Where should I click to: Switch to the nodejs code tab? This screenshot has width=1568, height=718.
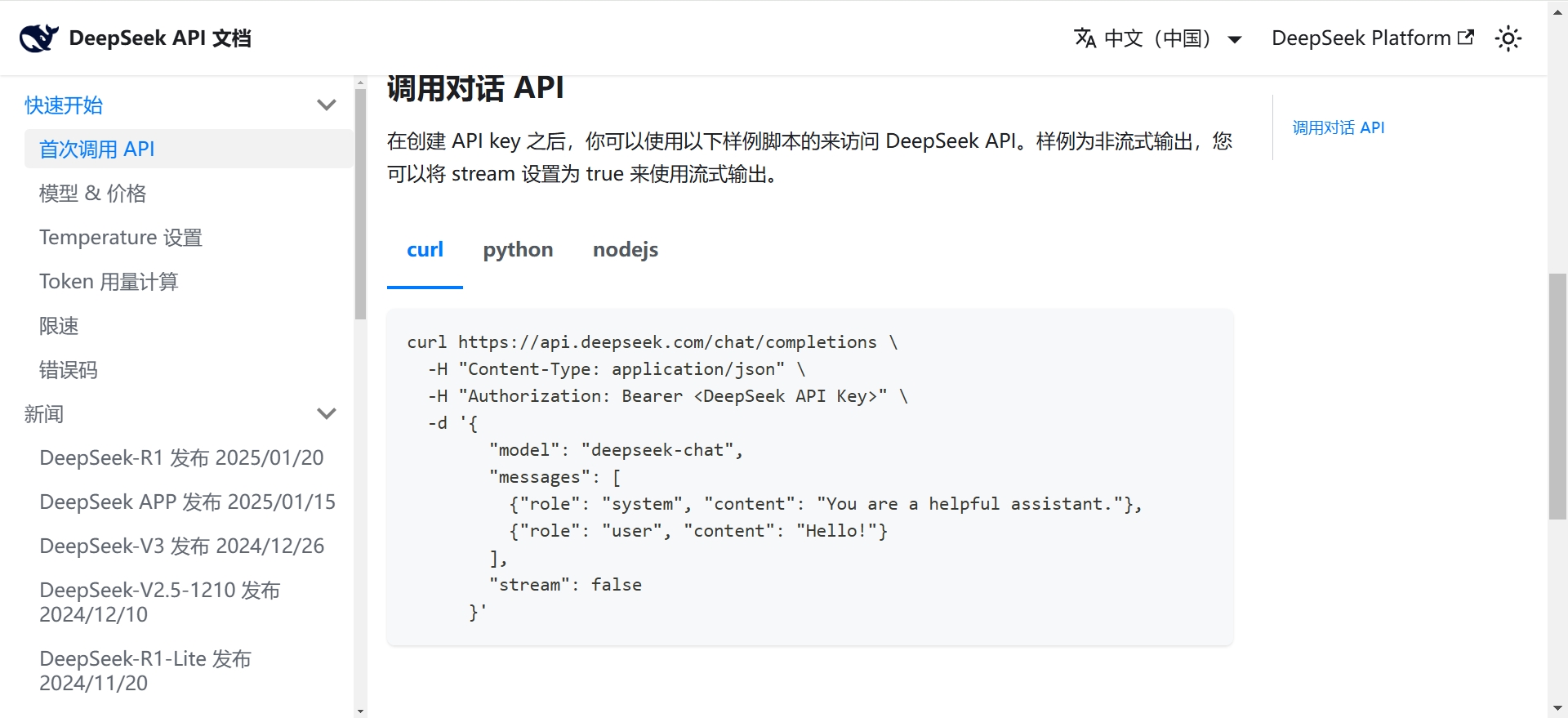(626, 250)
